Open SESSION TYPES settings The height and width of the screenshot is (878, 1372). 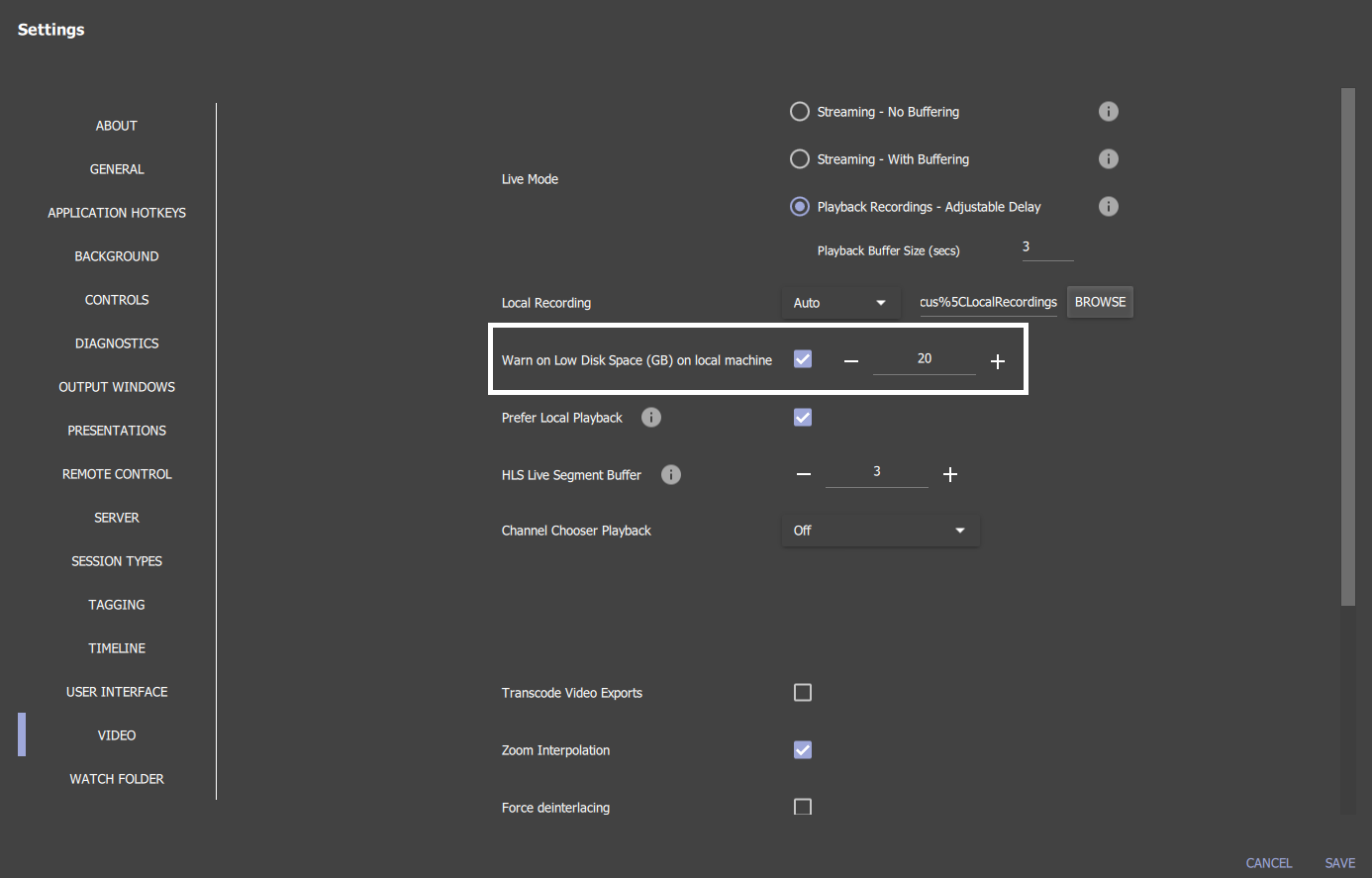[117, 561]
